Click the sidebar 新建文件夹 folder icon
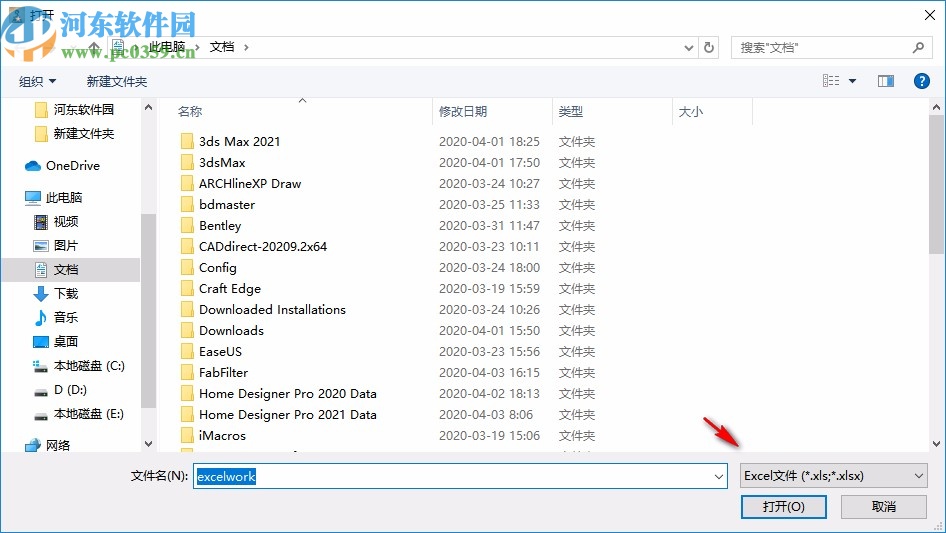The image size is (946, 533). [41, 133]
